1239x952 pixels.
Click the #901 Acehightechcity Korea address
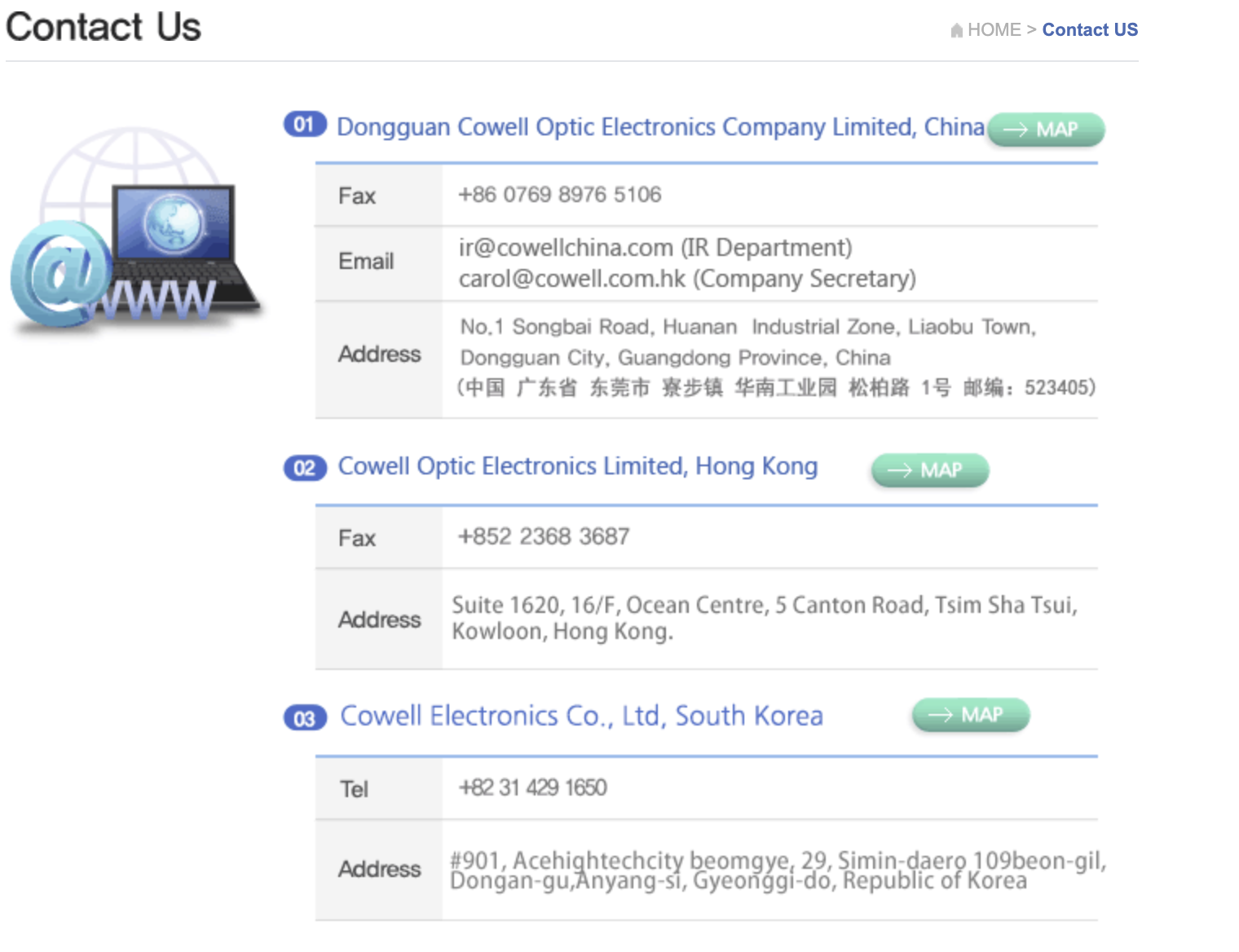click(778, 870)
